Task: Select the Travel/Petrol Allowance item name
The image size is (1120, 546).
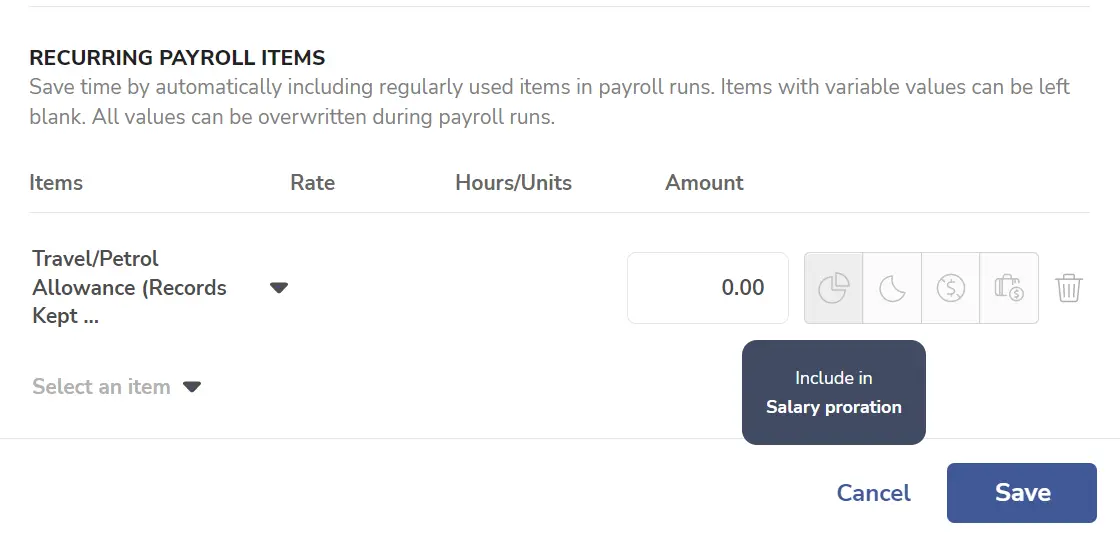Action: tap(129, 287)
